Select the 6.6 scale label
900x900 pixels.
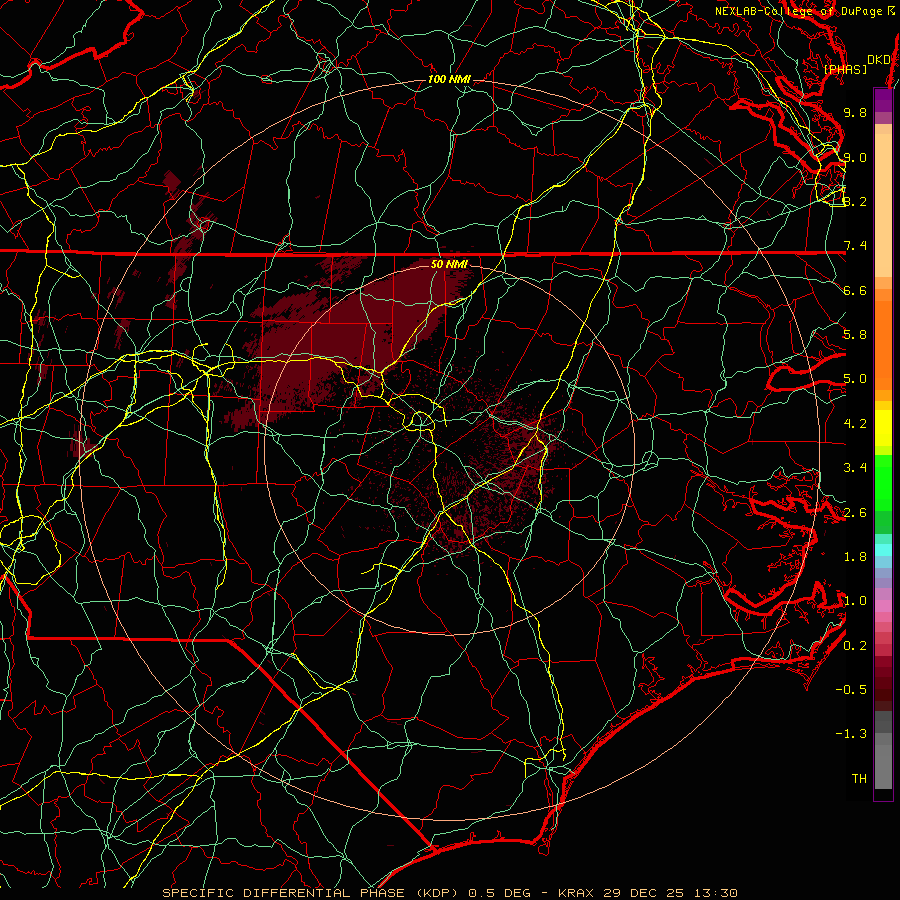pyautogui.click(x=855, y=290)
